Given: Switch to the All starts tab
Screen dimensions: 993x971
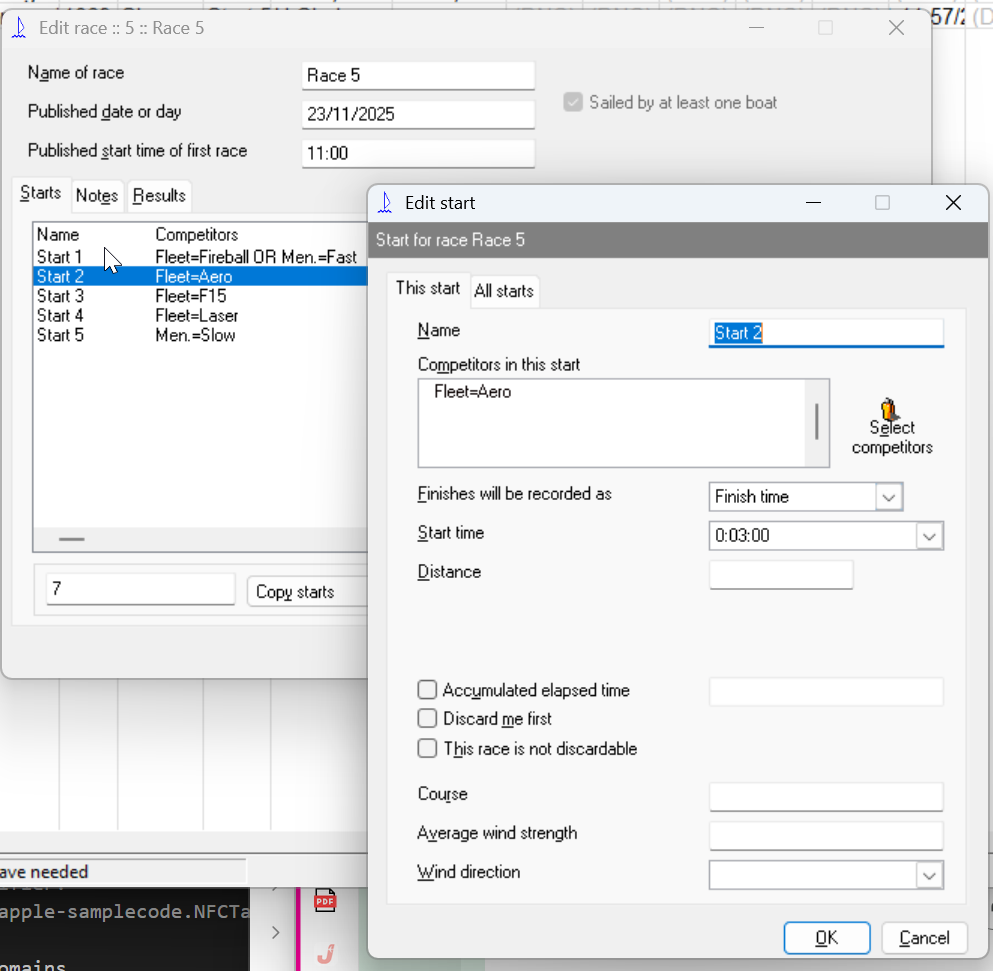Looking at the screenshot, I should (x=504, y=292).
